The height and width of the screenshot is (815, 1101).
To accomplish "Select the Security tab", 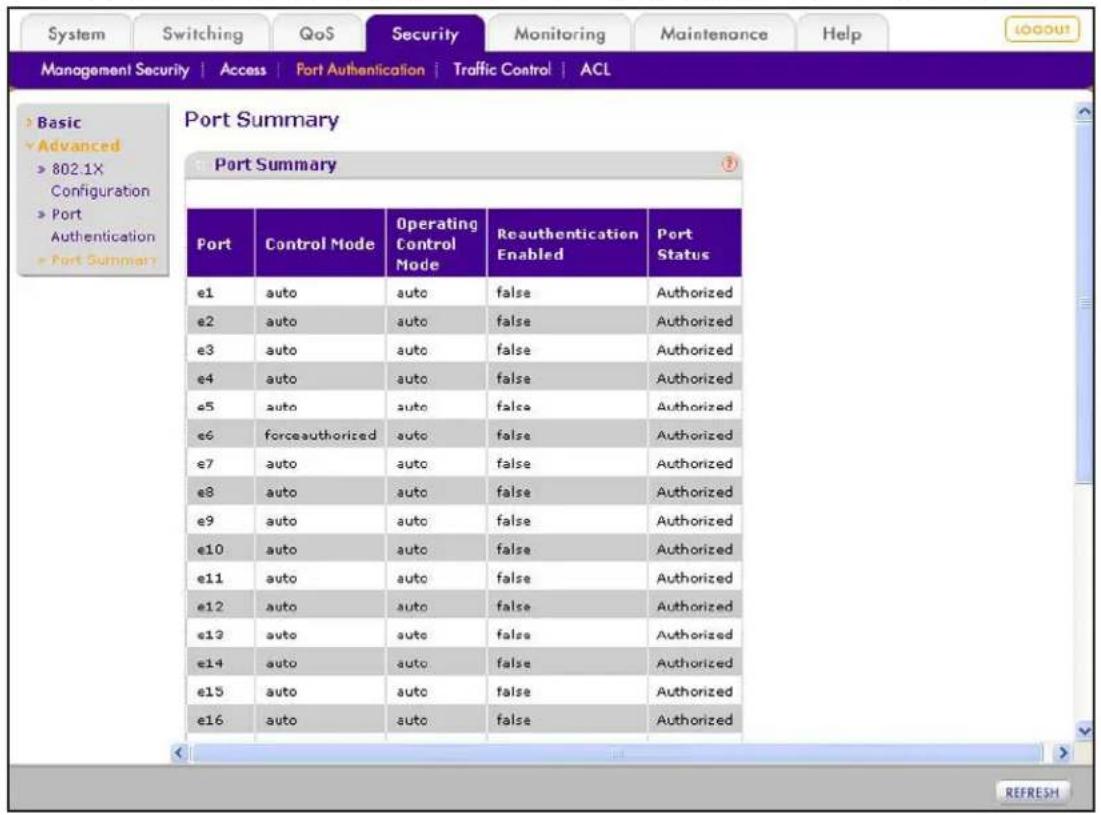I will [425, 34].
